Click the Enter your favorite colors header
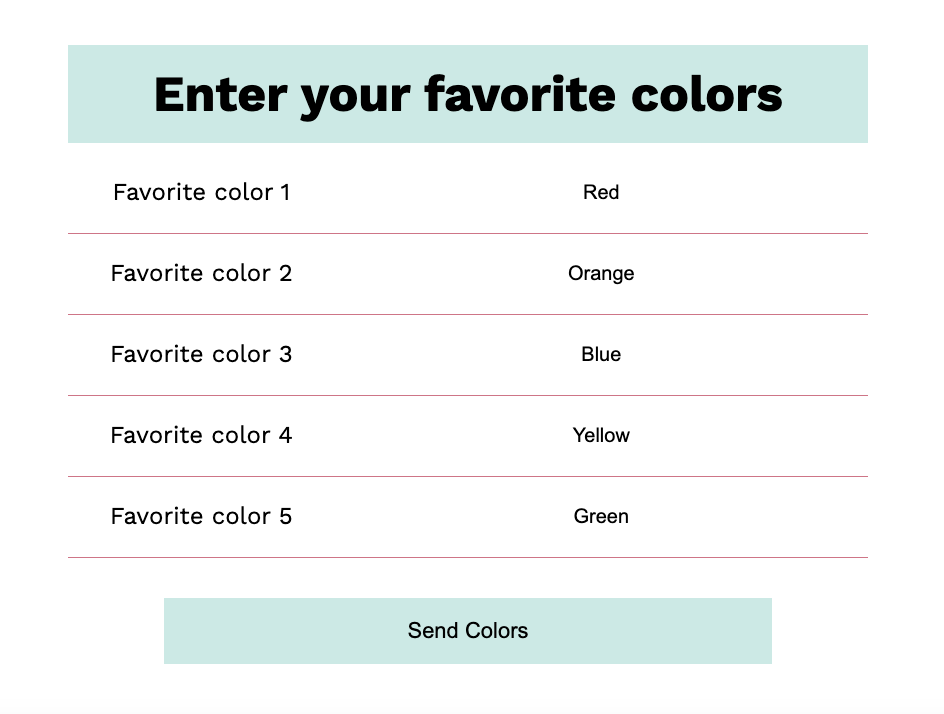The image size is (944, 714). (468, 93)
